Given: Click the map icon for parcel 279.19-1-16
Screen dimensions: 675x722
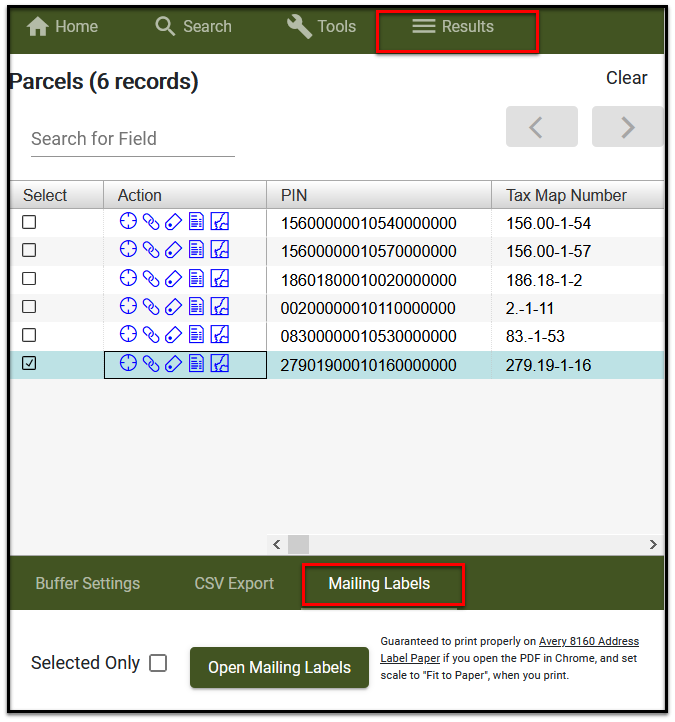Looking at the screenshot, I should click(x=220, y=364).
